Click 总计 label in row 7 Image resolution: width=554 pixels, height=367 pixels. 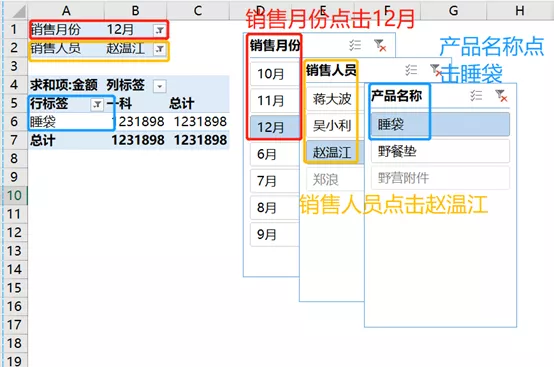[x=43, y=140]
